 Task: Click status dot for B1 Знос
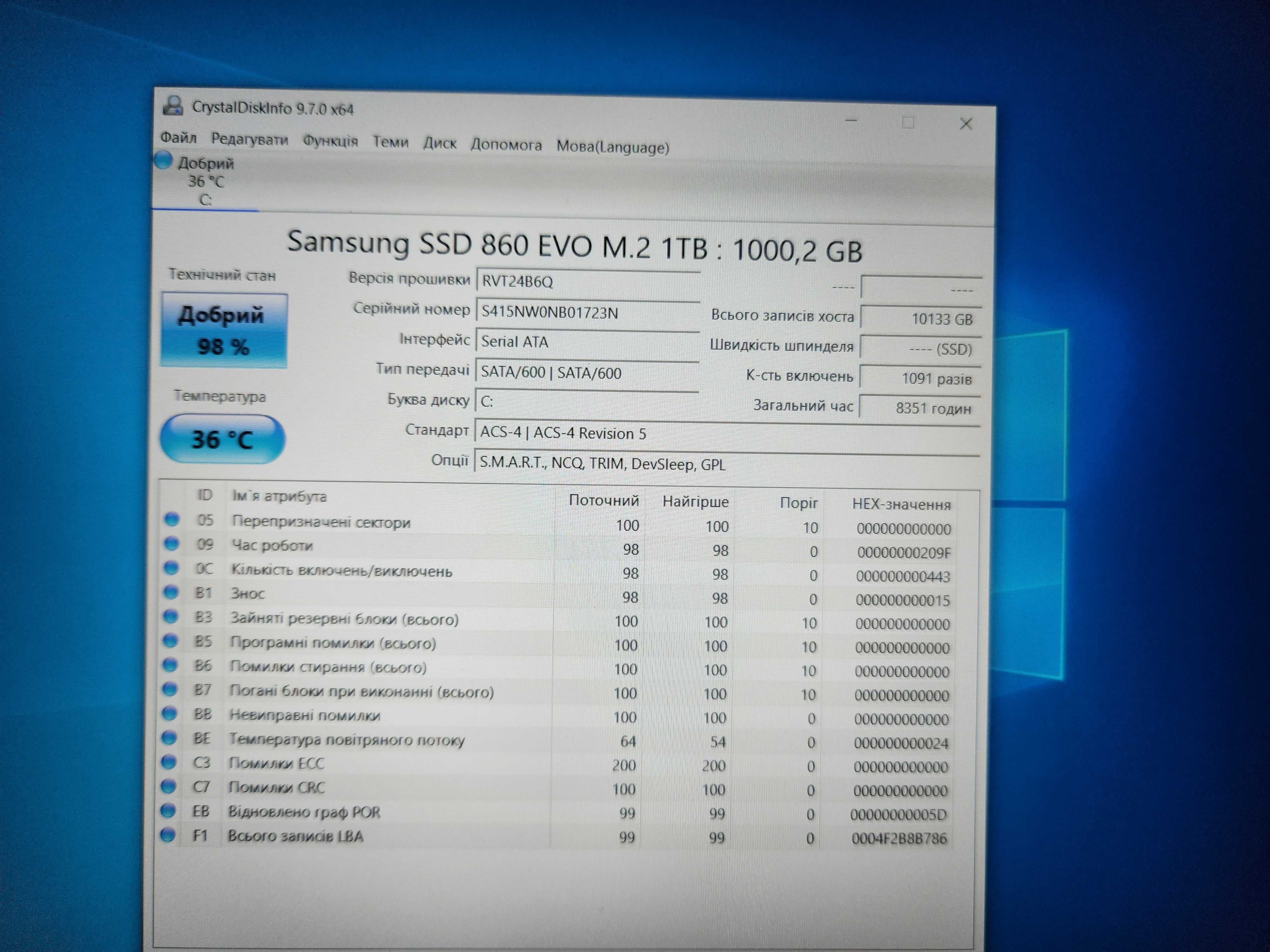click(x=171, y=592)
